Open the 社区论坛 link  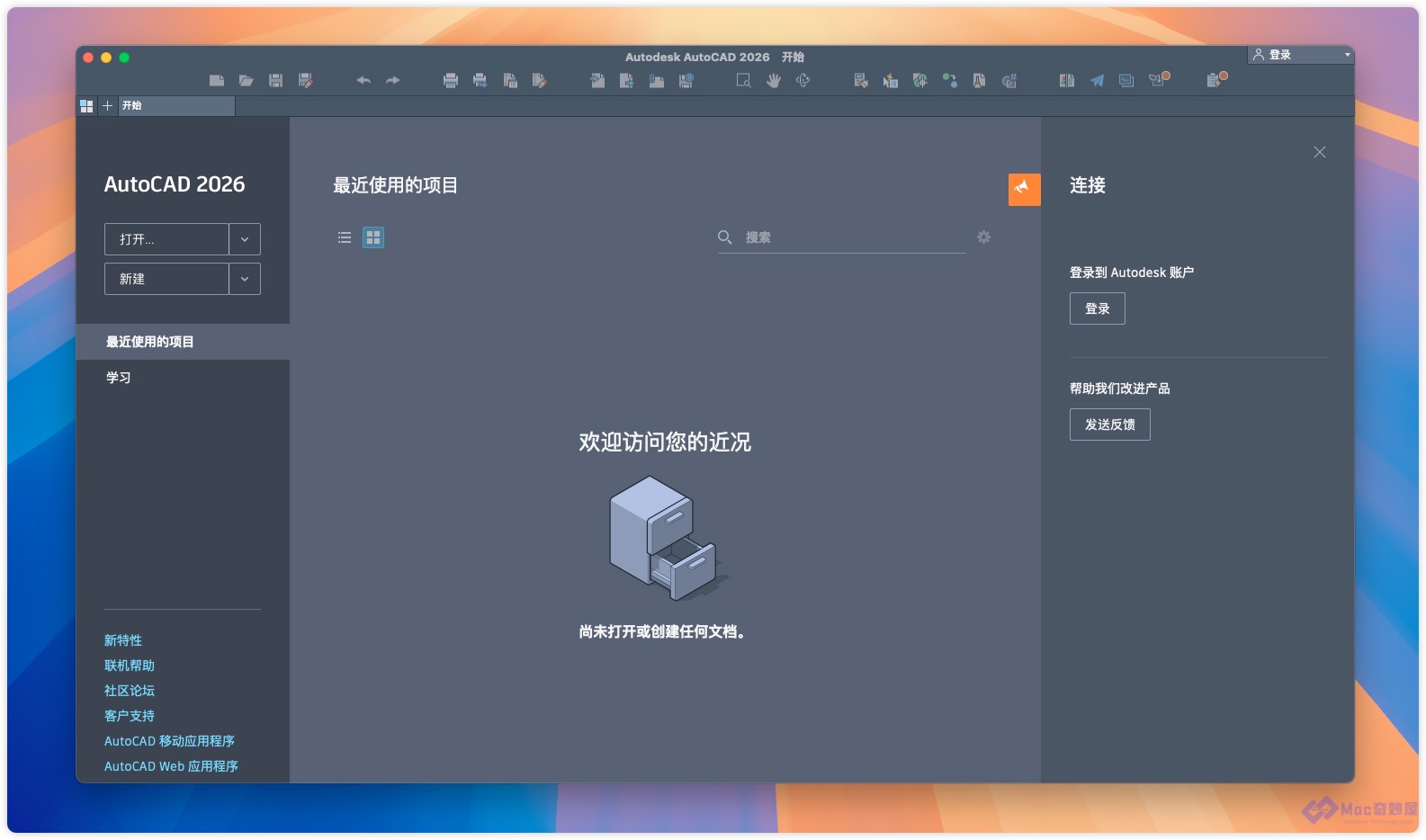point(130,691)
